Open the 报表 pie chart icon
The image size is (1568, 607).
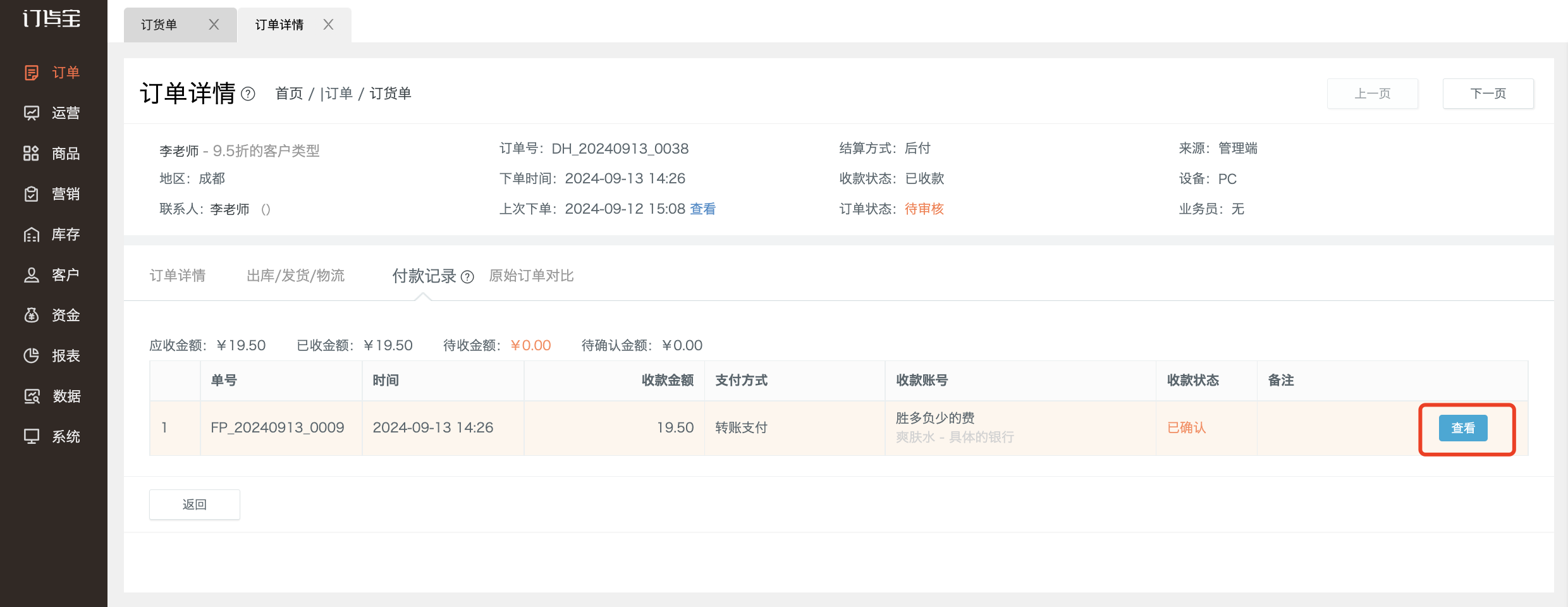point(32,356)
